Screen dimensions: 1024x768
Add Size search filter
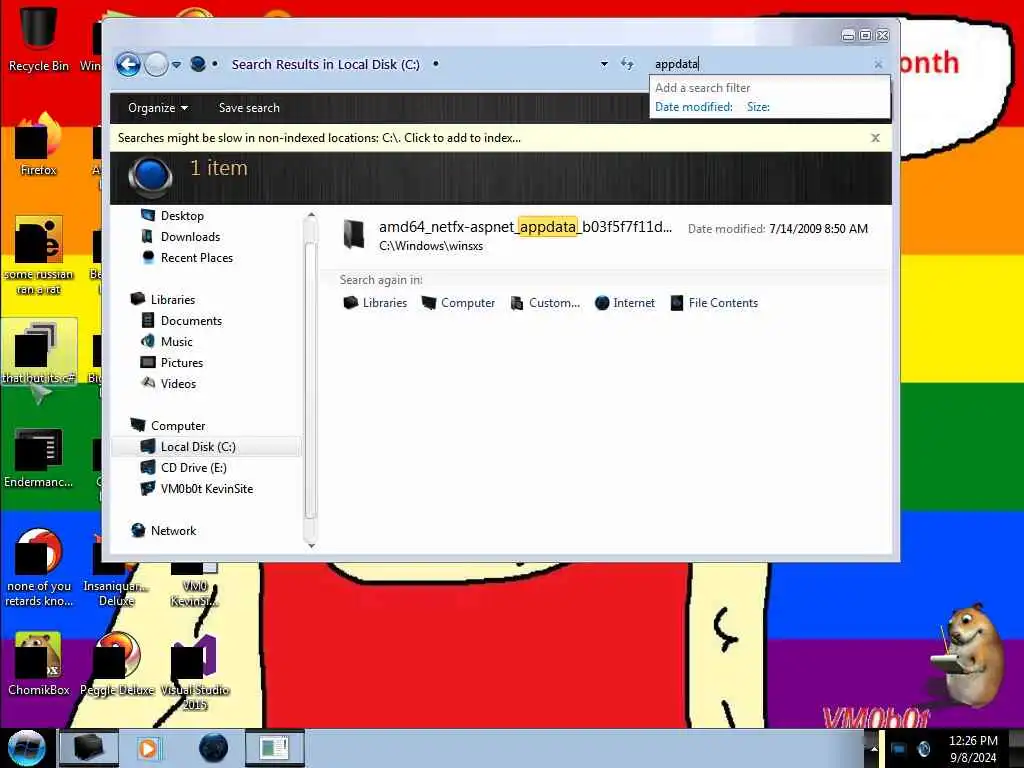(x=758, y=107)
